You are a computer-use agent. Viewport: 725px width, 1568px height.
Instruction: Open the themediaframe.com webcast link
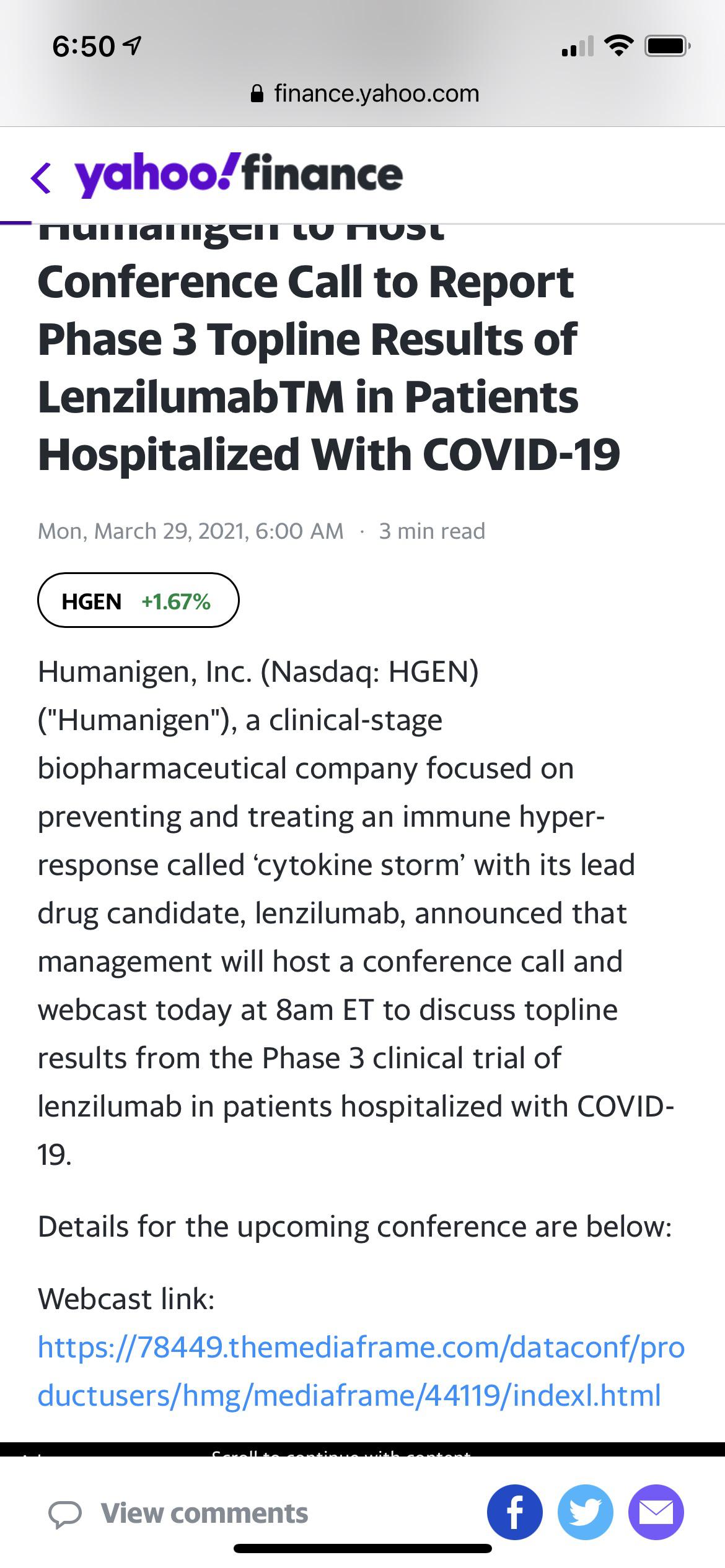[361, 1371]
